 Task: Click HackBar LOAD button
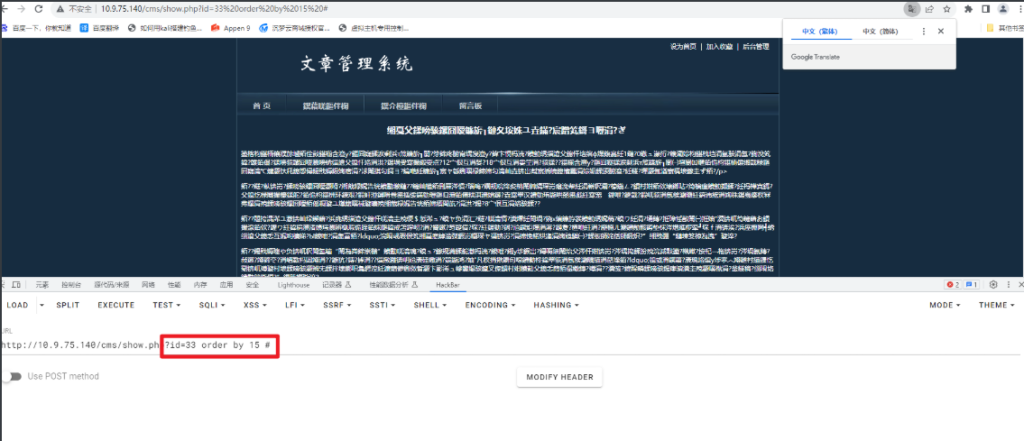pos(17,305)
